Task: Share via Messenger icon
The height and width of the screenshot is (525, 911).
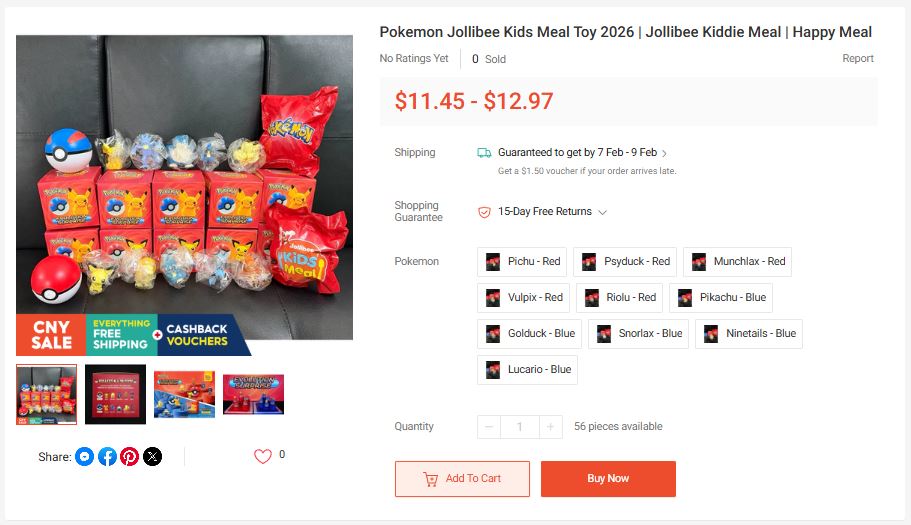Action: tap(84, 456)
